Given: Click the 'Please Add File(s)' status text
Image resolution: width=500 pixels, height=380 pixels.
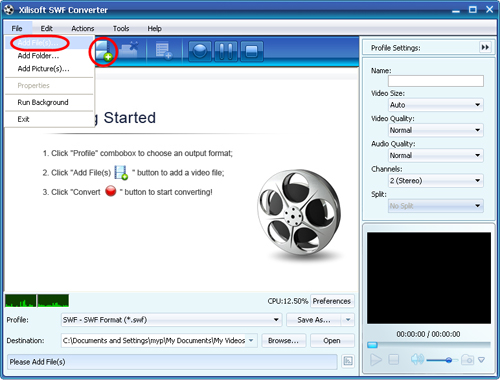Looking at the screenshot, I should tap(37, 362).
